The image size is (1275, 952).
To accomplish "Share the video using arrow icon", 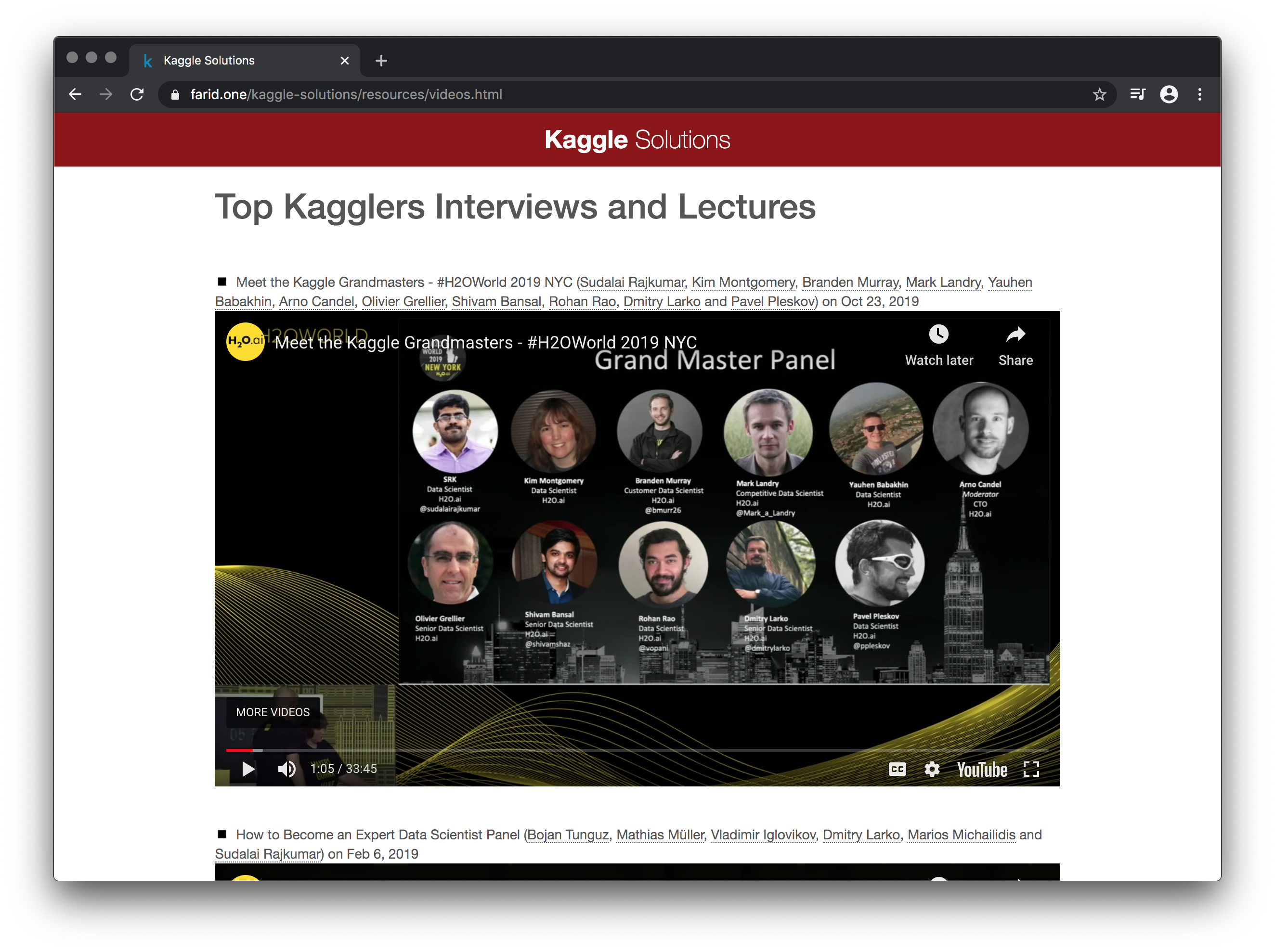I will tap(1015, 334).
